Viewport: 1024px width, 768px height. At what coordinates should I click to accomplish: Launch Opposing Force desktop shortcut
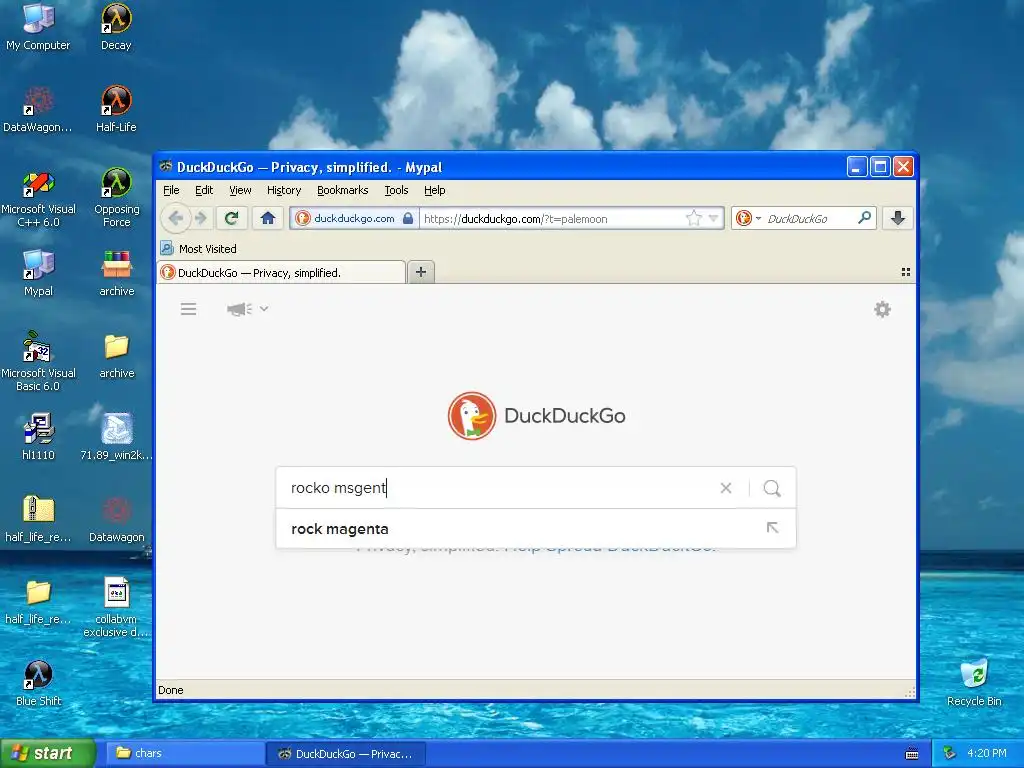[x=116, y=198]
